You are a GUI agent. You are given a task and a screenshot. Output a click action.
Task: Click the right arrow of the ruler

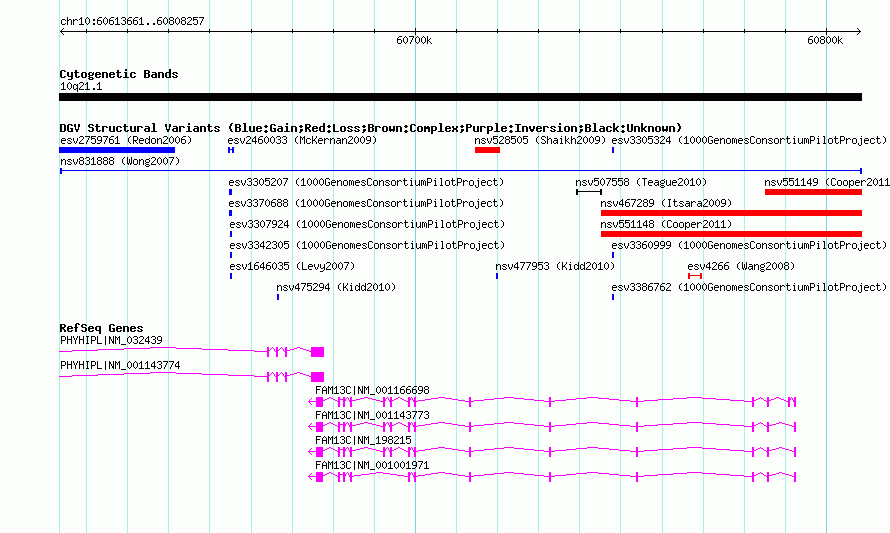click(x=859, y=32)
